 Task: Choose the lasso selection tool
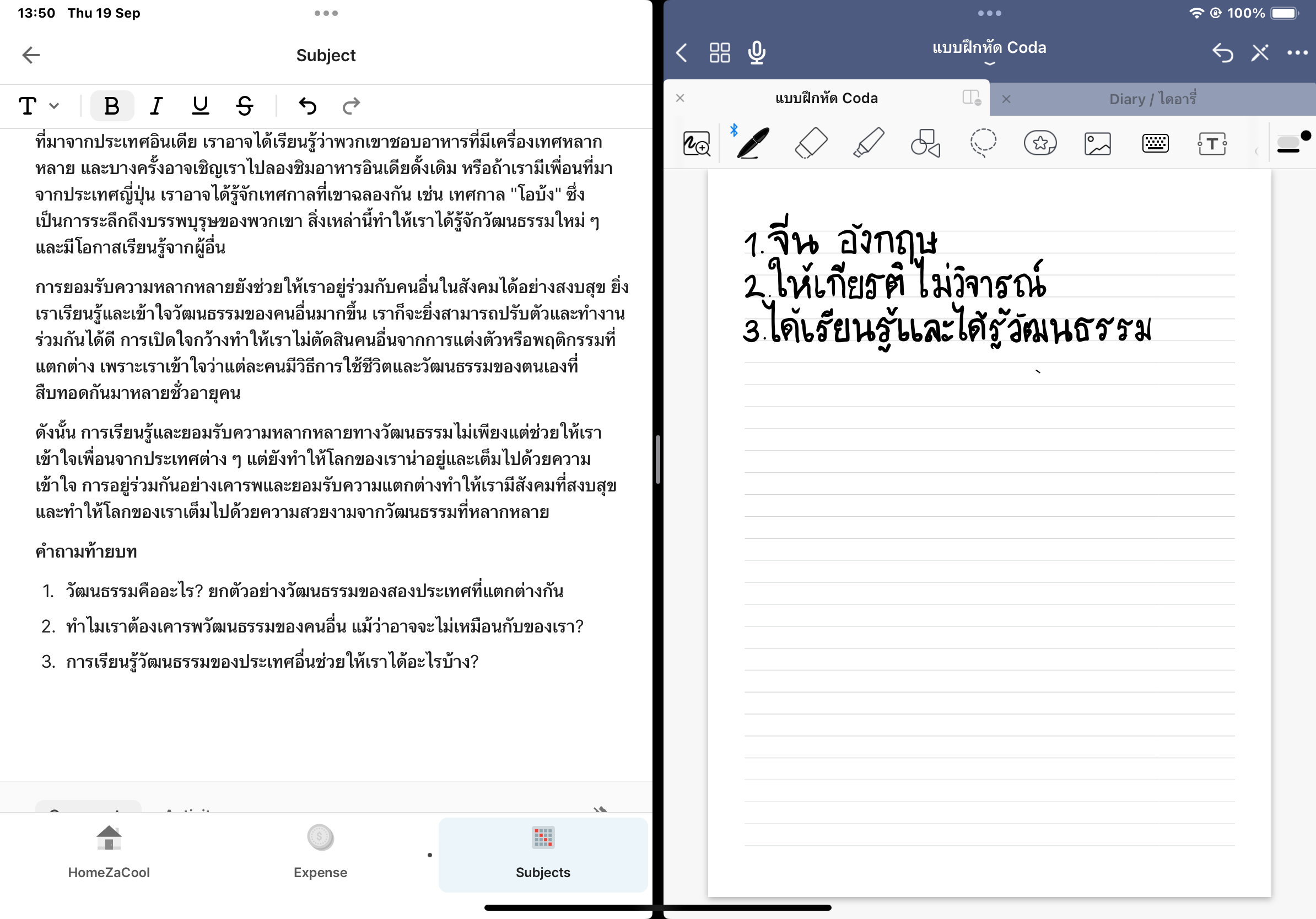coord(983,143)
